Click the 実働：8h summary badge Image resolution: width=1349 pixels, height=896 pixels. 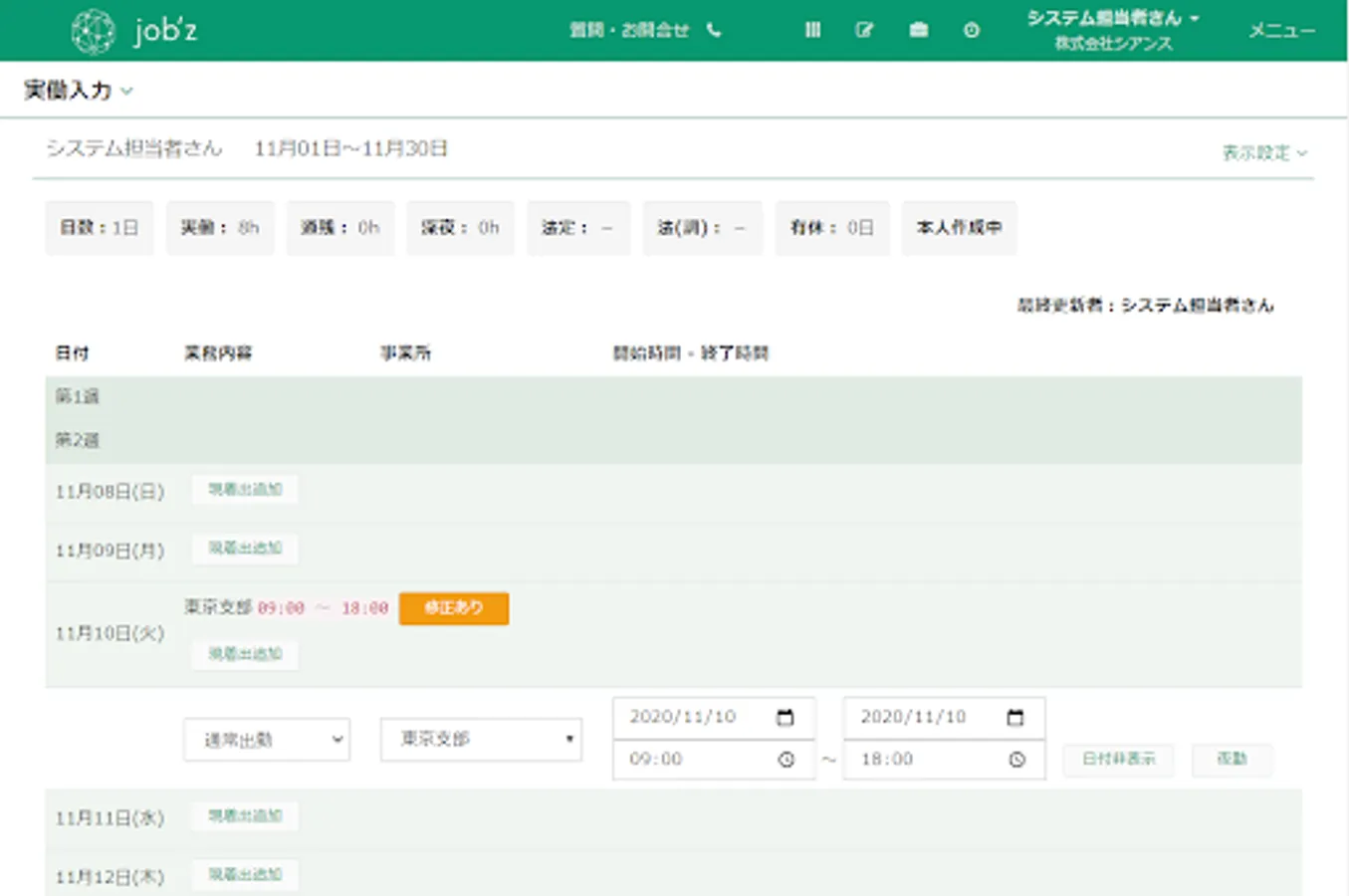tap(220, 228)
